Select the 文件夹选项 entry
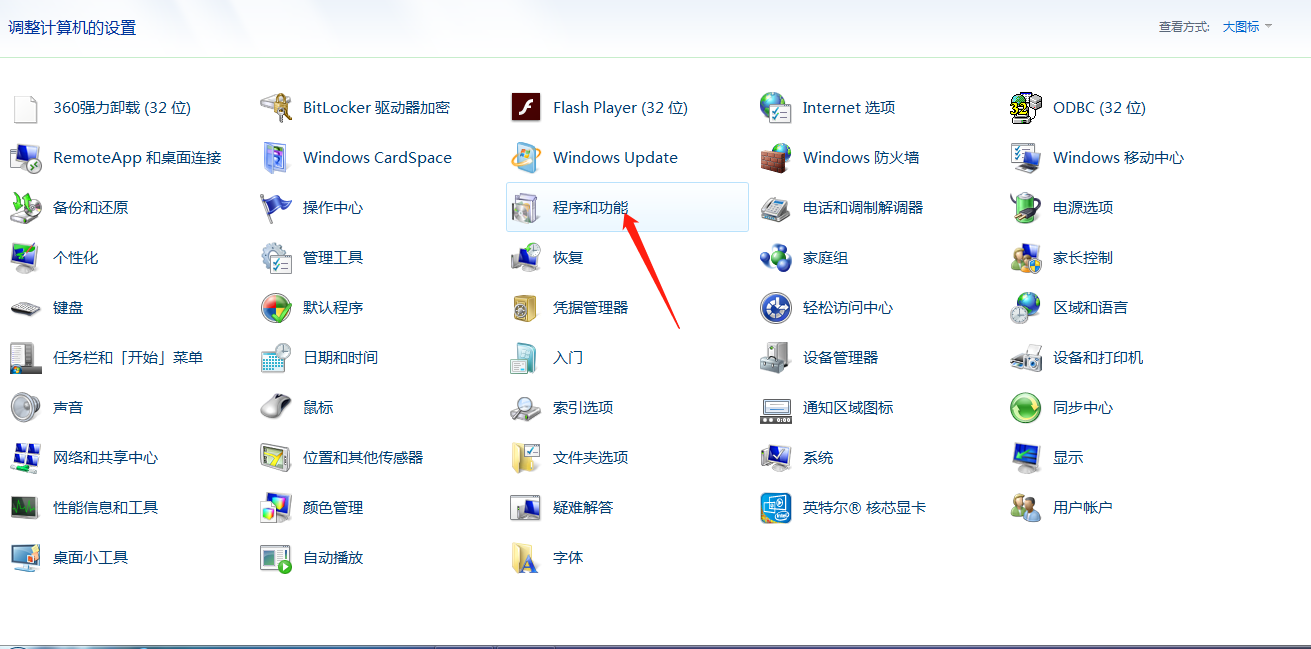 click(x=590, y=458)
